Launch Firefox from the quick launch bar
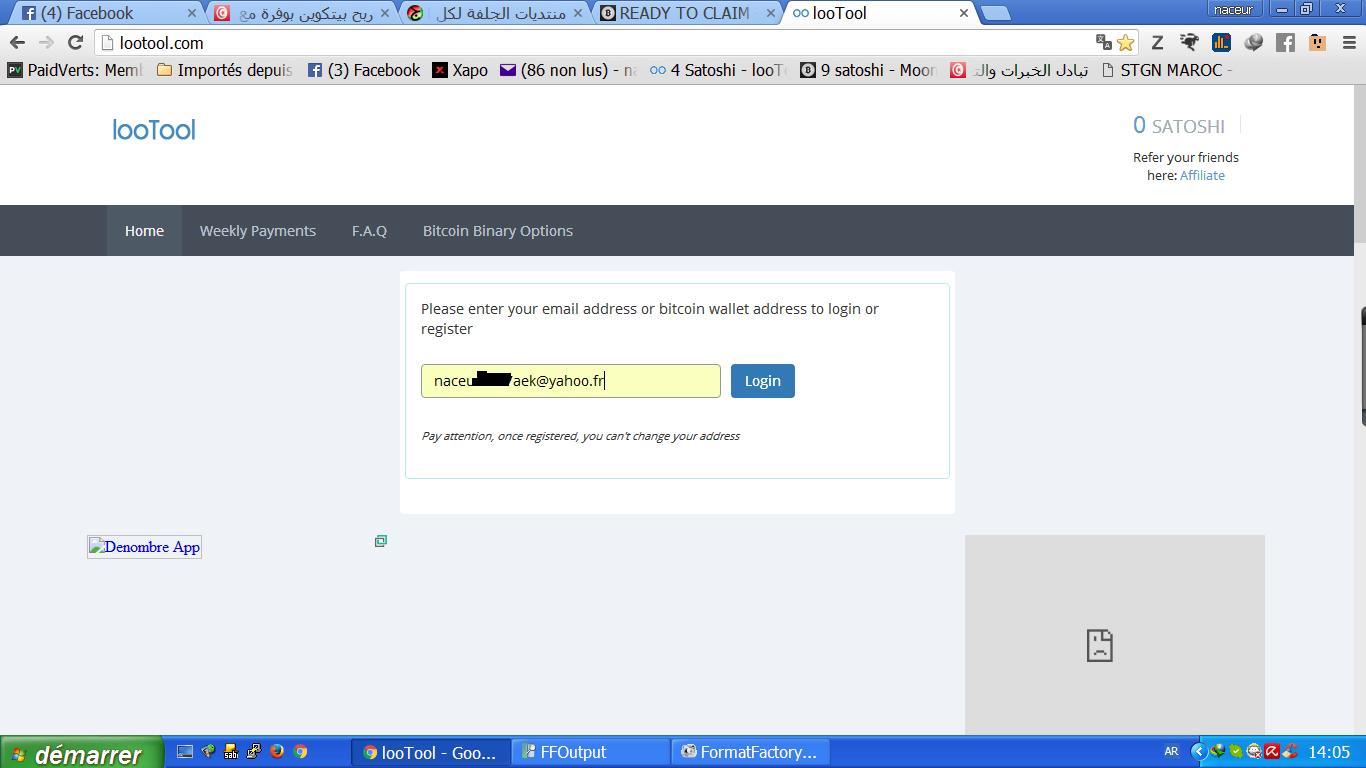This screenshot has height=768, width=1366. [277, 752]
